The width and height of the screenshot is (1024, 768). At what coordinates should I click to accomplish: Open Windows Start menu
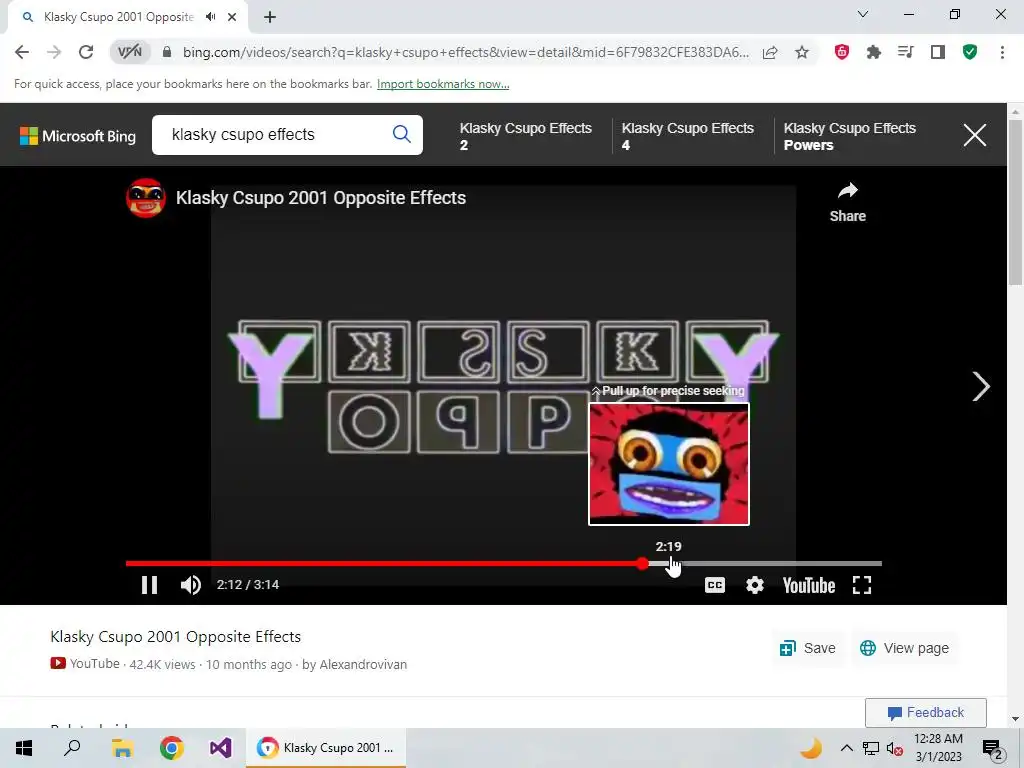coord(24,748)
